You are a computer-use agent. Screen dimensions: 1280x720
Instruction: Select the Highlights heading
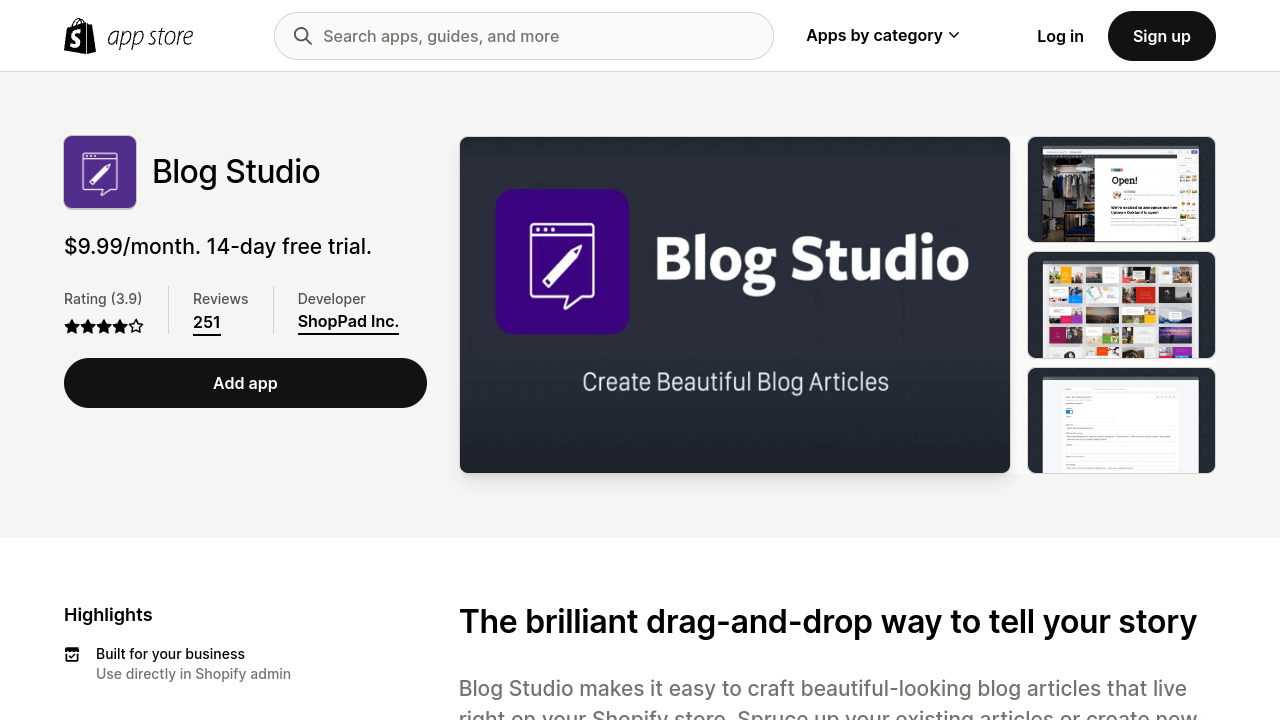coord(108,615)
